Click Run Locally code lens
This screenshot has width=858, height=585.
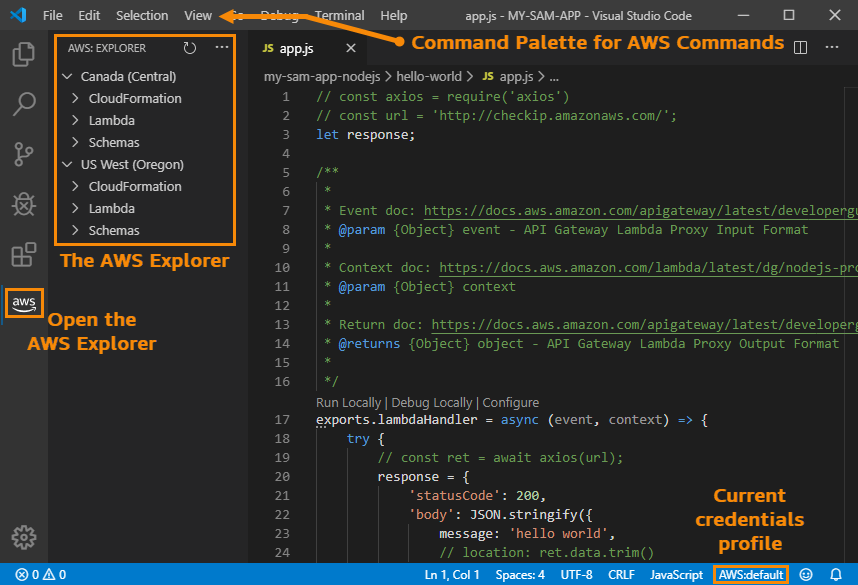[x=348, y=403]
